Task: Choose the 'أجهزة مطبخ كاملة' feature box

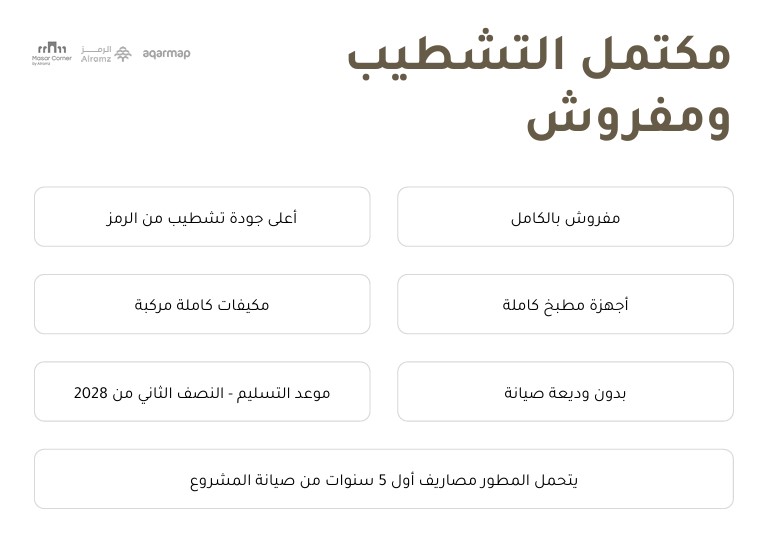Action: (565, 305)
